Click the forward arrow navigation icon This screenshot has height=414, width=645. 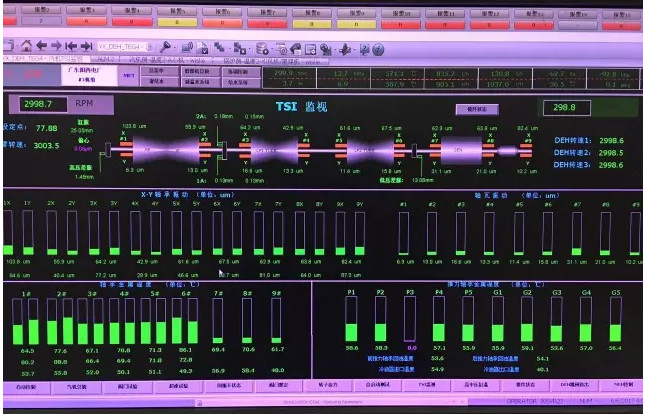(x=55, y=46)
